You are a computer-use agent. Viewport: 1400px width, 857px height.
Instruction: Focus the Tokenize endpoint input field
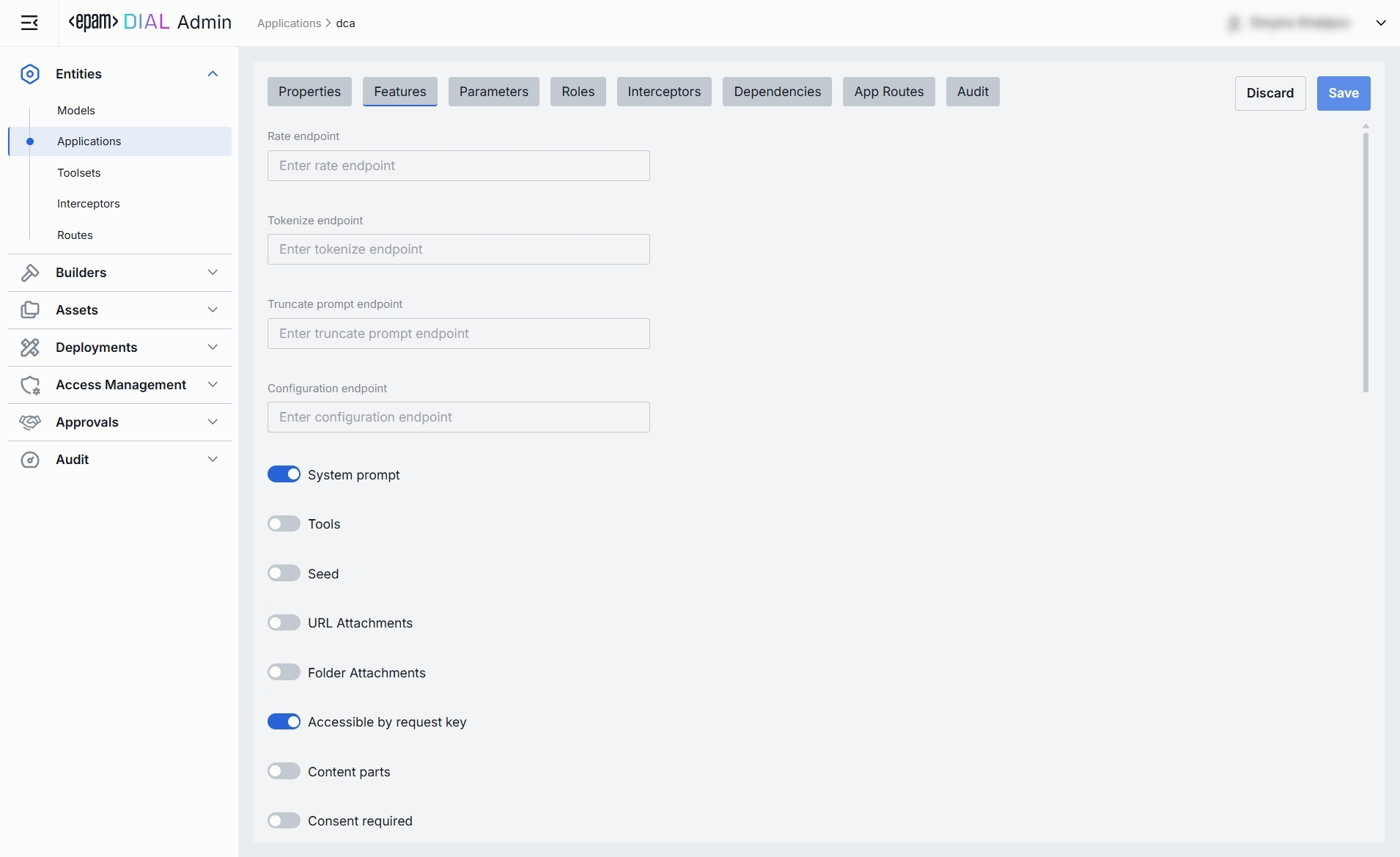(458, 249)
